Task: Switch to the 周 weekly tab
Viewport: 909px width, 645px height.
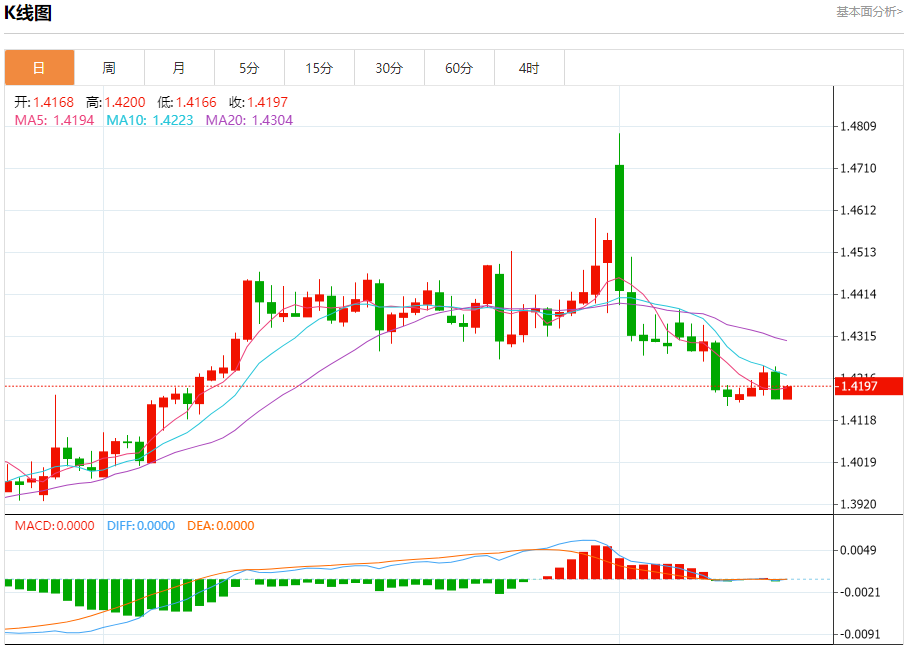Action: point(109,68)
